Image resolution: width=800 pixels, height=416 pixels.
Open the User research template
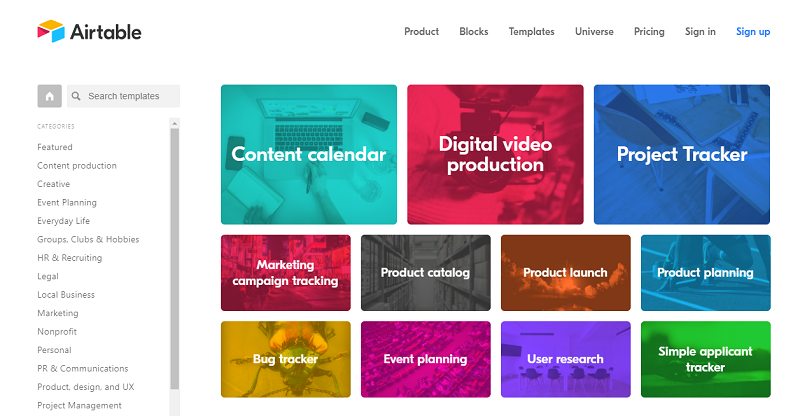(566, 359)
